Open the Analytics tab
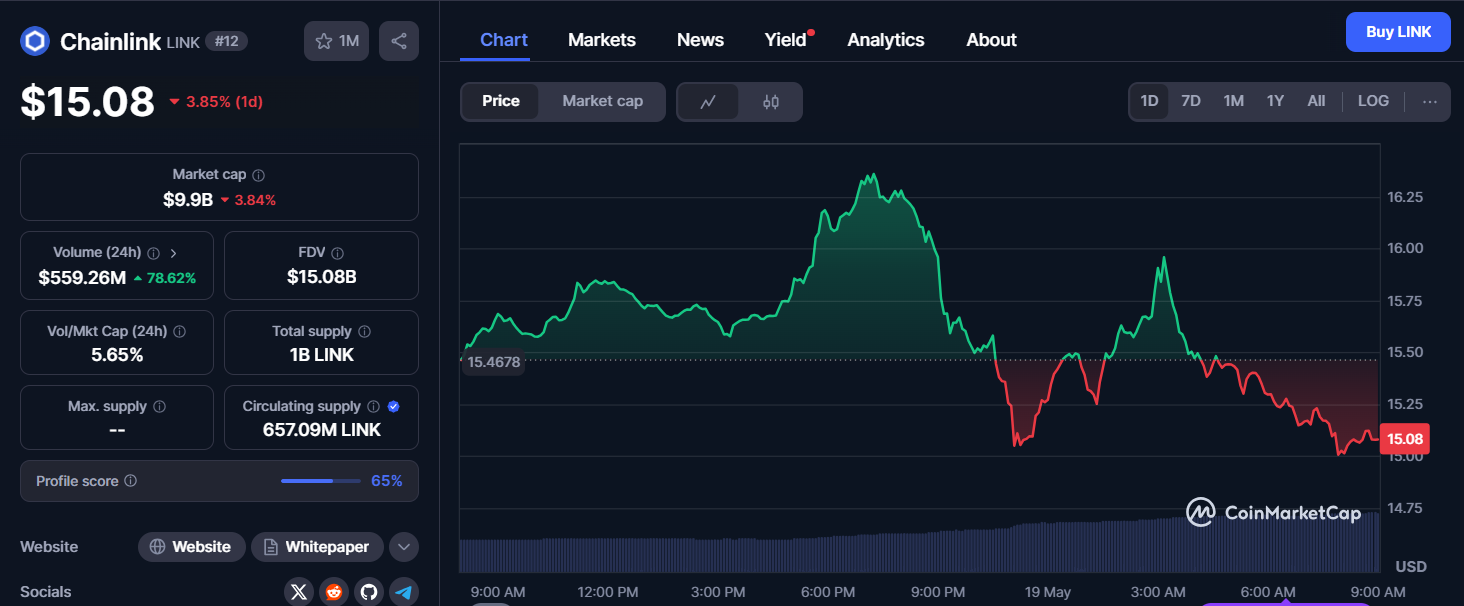The height and width of the screenshot is (606, 1464). point(885,40)
